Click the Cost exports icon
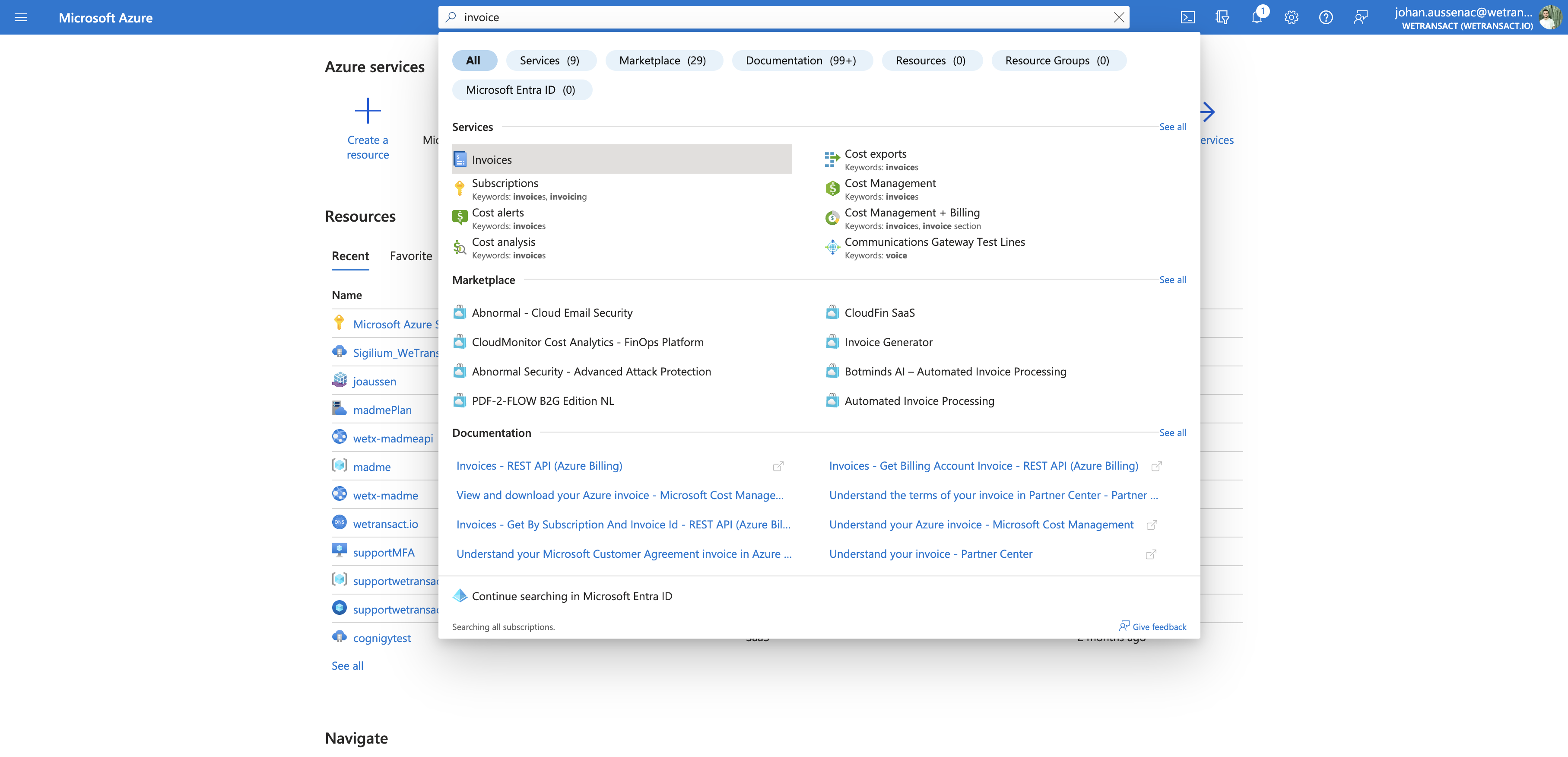1568x757 pixels. 832,159
